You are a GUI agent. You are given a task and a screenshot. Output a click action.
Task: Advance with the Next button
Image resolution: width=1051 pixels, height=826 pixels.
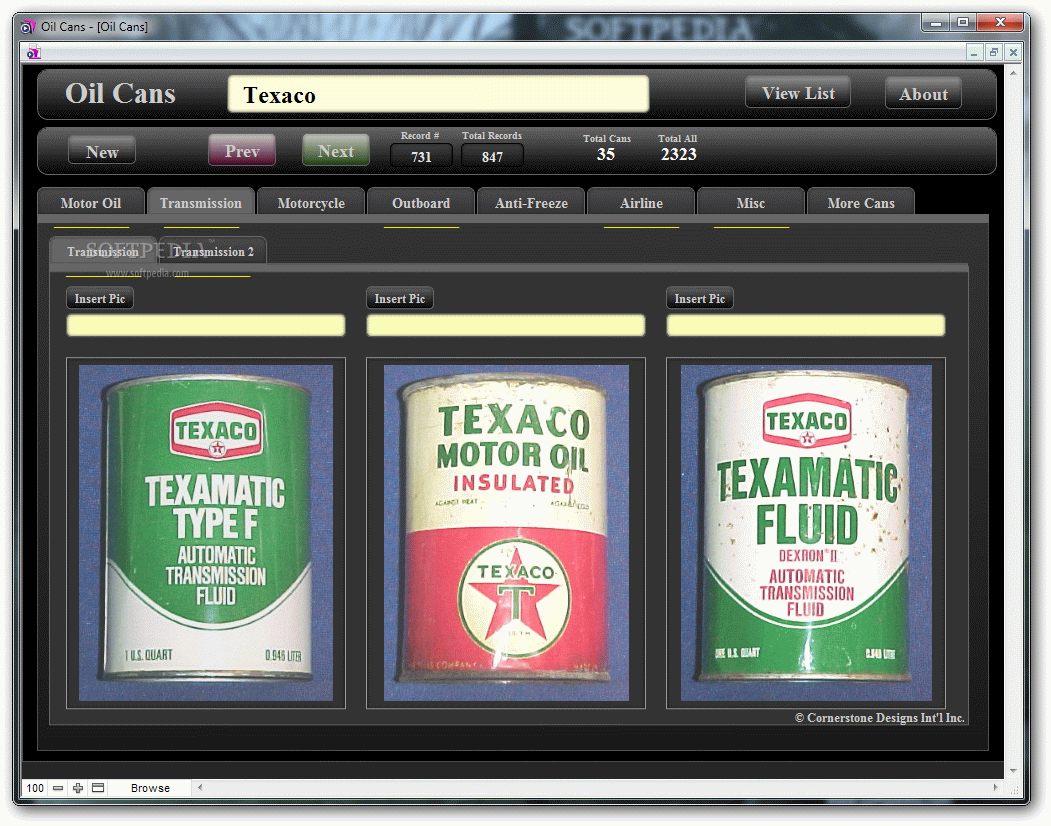[x=336, y=151]
